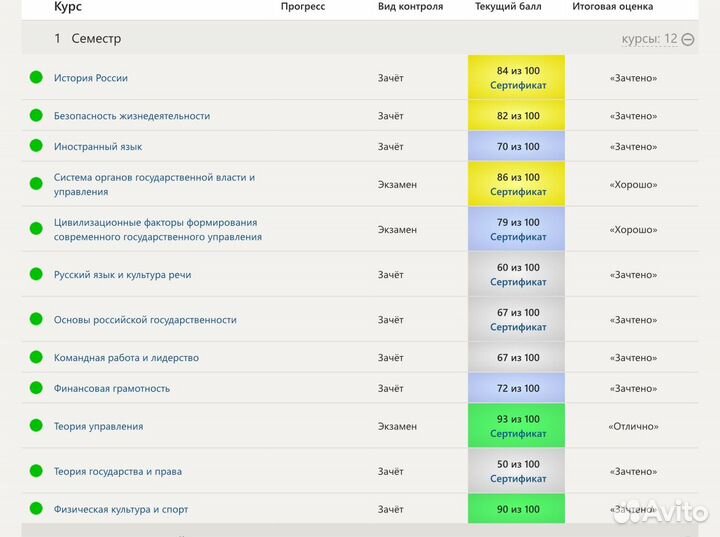Click the Текущий балл column header
This screenshot has height=537, width=720.
point(509,6)
